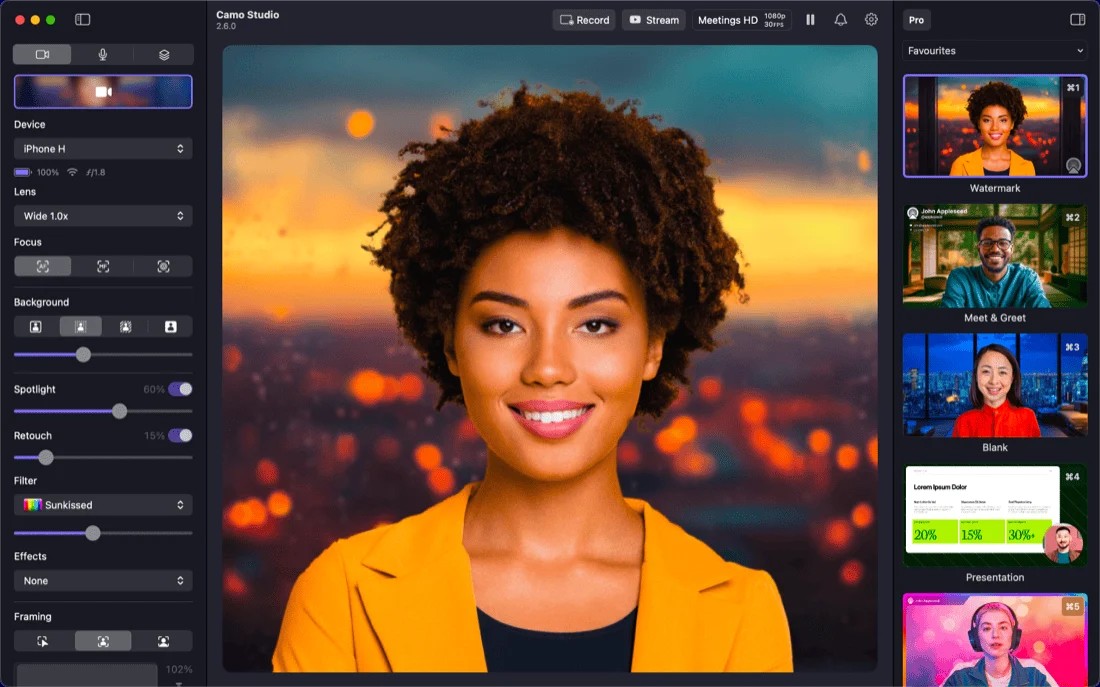The height and width of the screenshot is (687, 1100).
Task: Adjust the Retouch slider handle
Action: pyautogui.click(x=46, y=457)
